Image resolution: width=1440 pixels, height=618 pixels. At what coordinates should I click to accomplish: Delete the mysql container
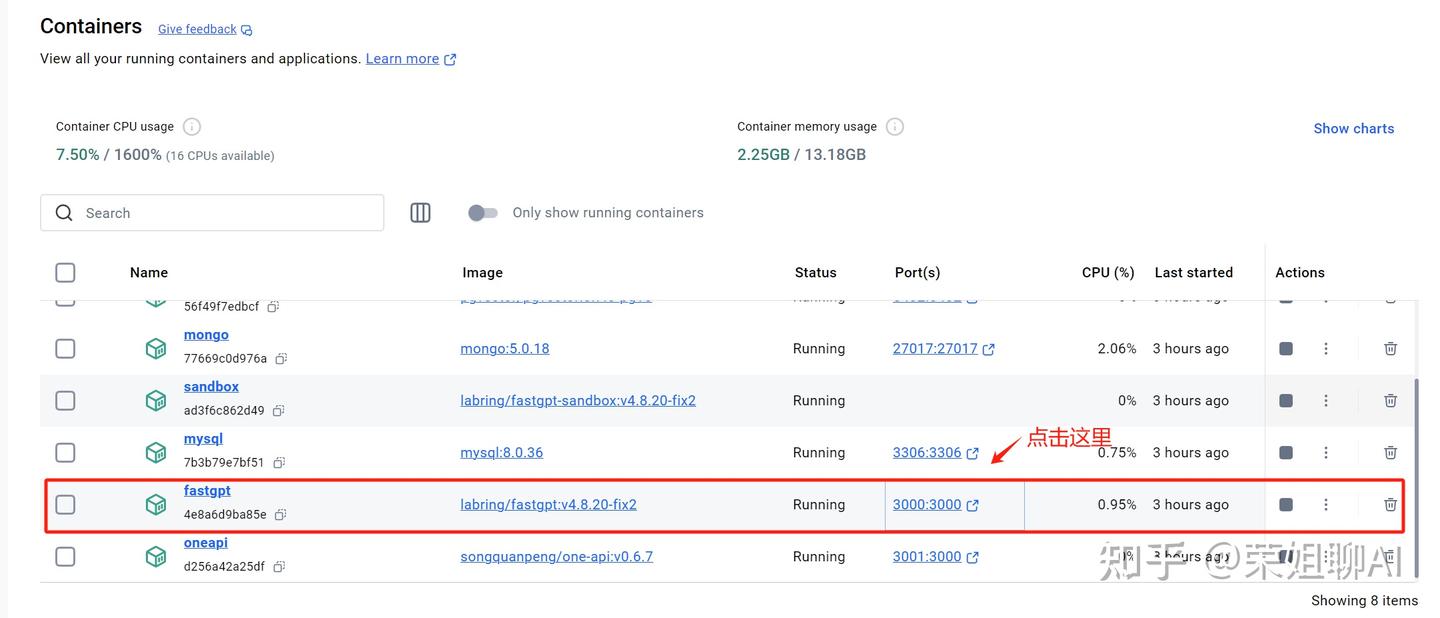(1390, 452)
